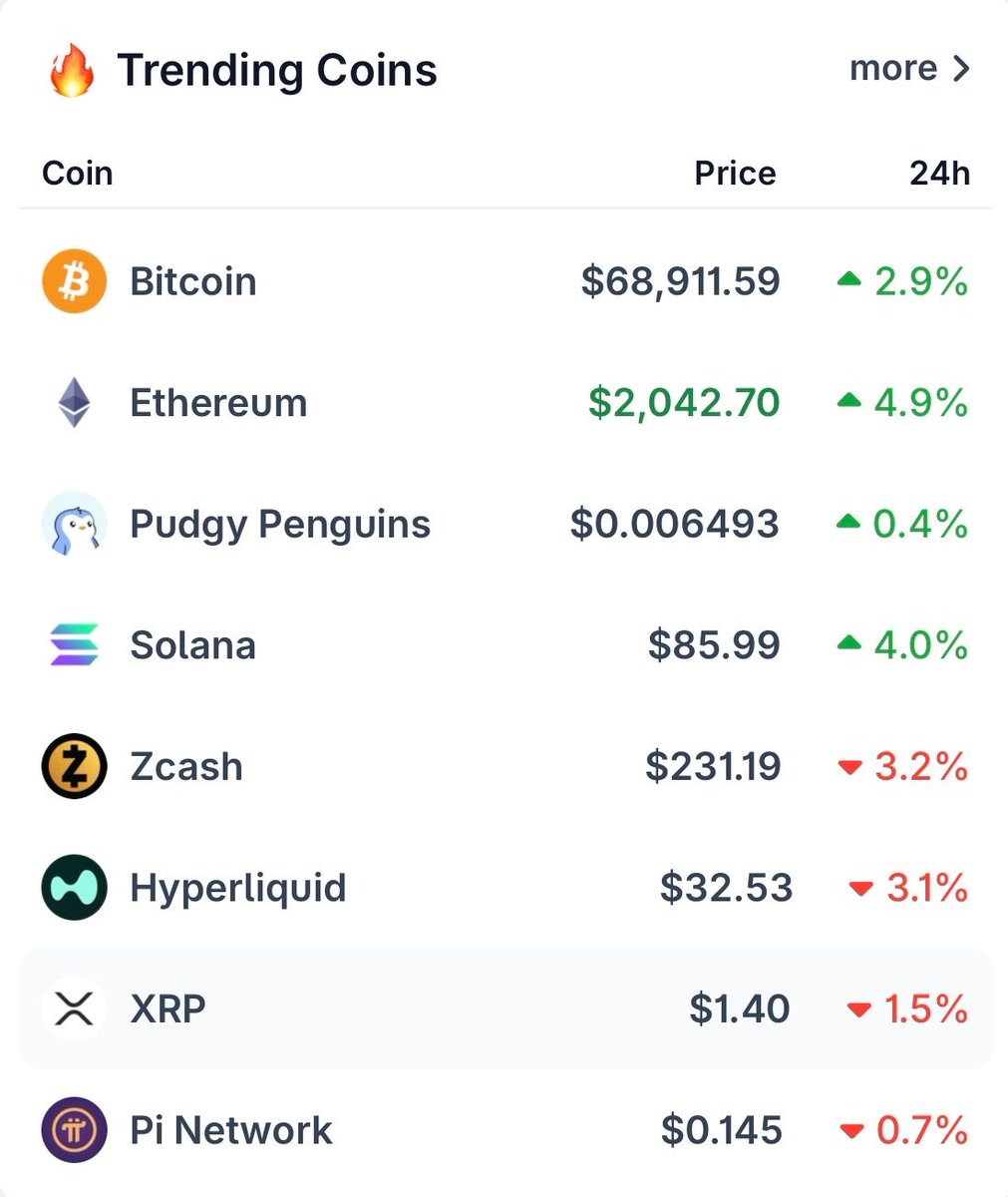Click the Solana logo icon
This screenshot has height=1197, width=1008.
tap(74, 645)
